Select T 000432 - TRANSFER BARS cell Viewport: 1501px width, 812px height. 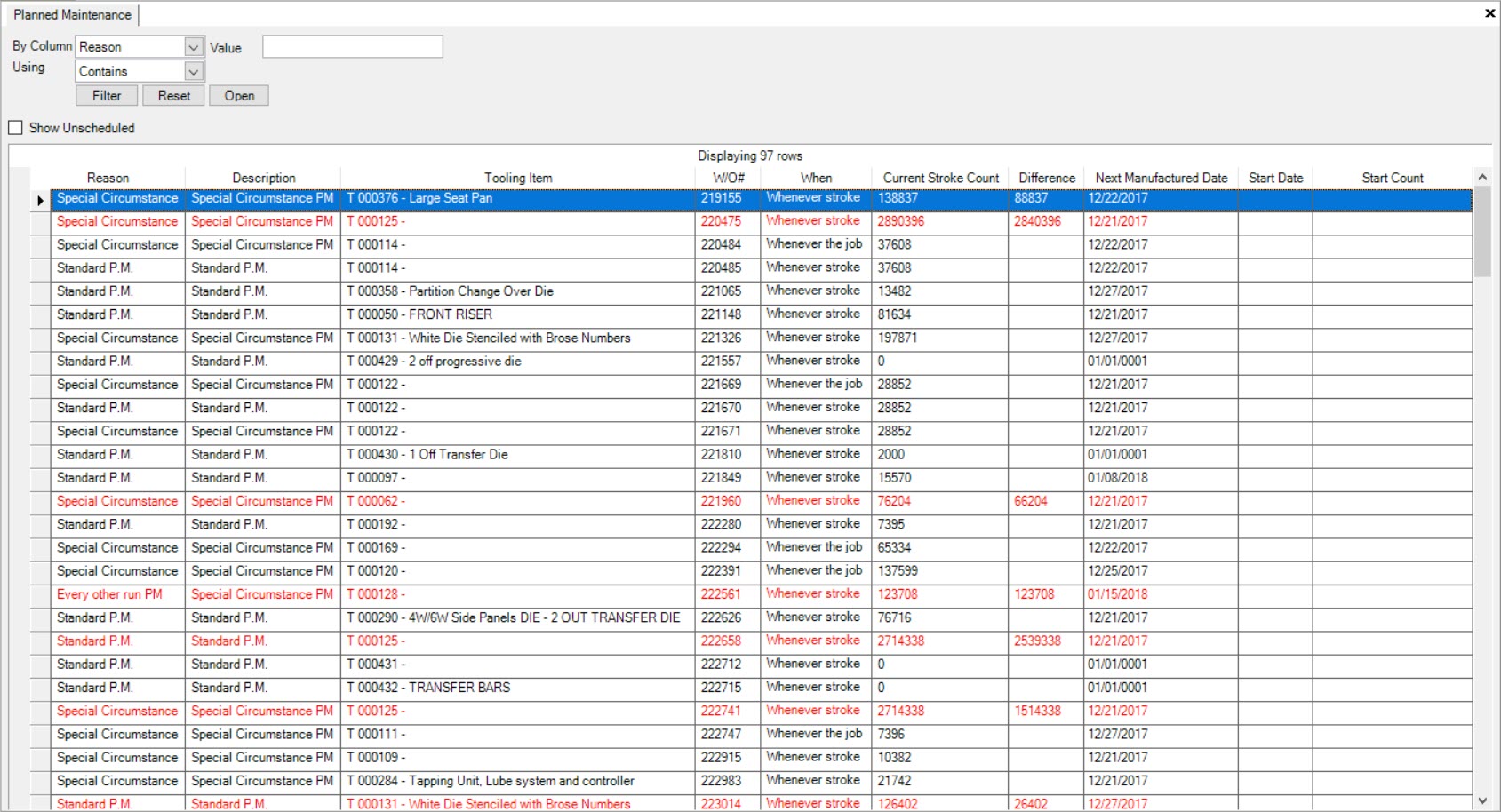pos(518,689)
